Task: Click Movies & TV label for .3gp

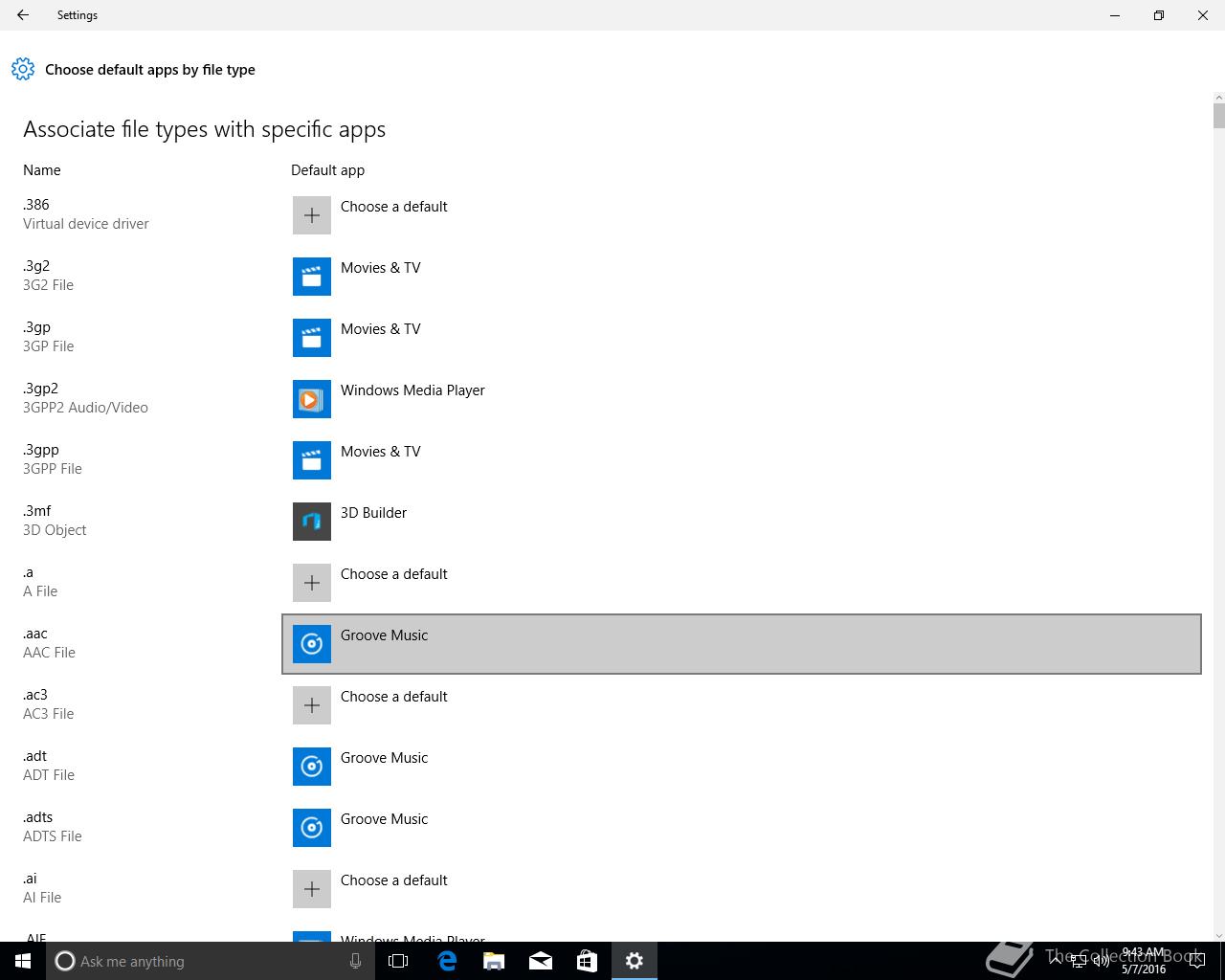Action: click(381, 329)
